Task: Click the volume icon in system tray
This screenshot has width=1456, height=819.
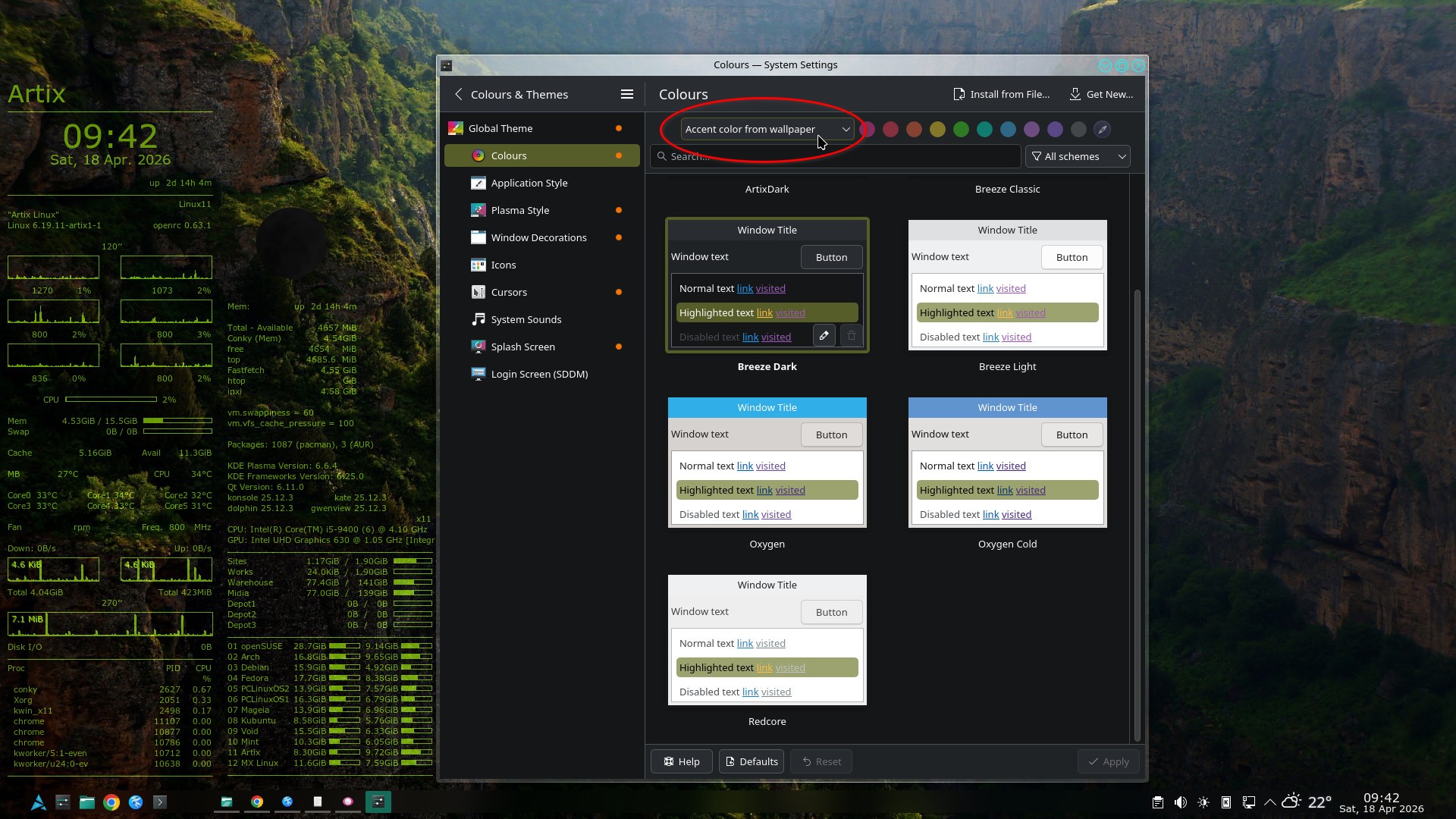Action: click(1180, 802)
